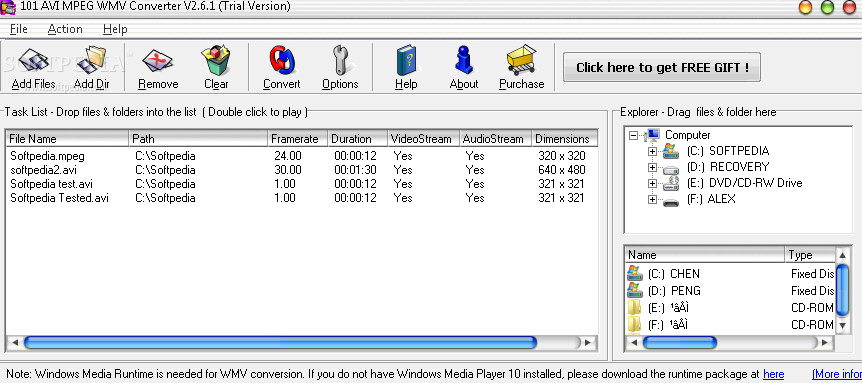
Task: Select the (C:) SOFTPEDIA drive icon
Action: tap(671, 151)
